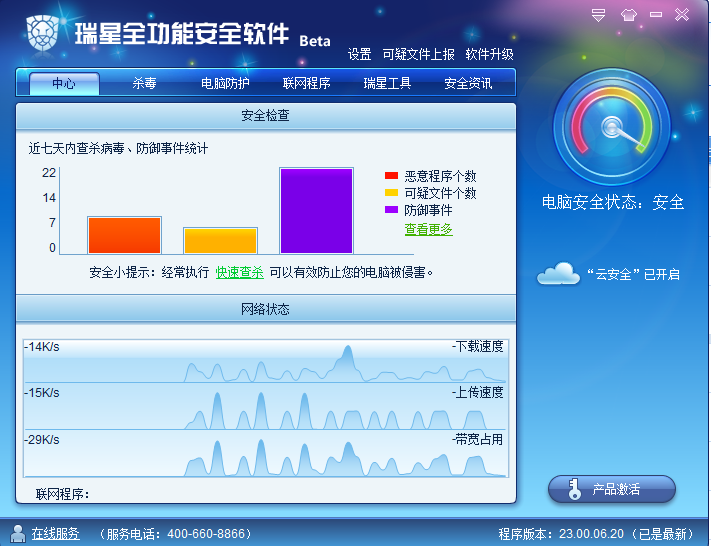
Task: Click 可疑文件上报 in the header
Action: [419, 54]
